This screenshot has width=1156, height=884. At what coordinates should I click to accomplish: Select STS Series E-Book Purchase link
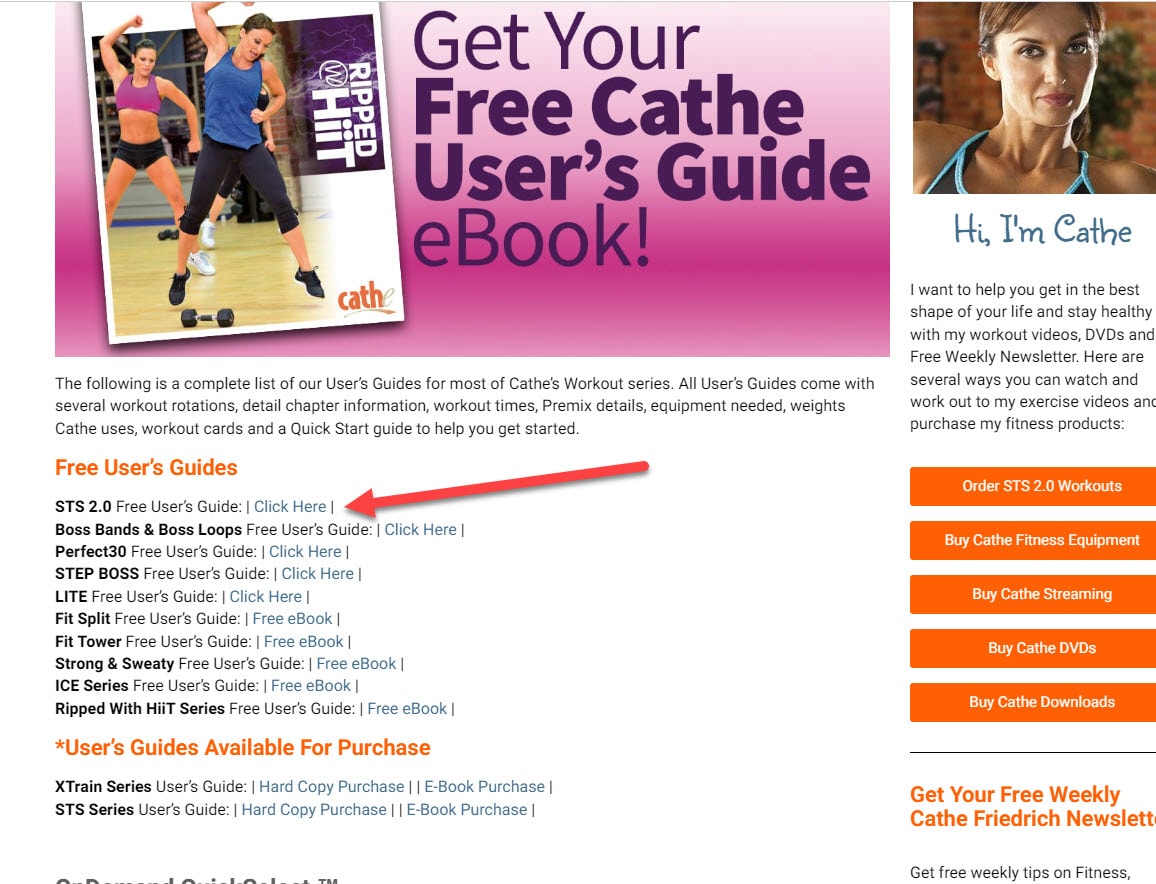467,810
